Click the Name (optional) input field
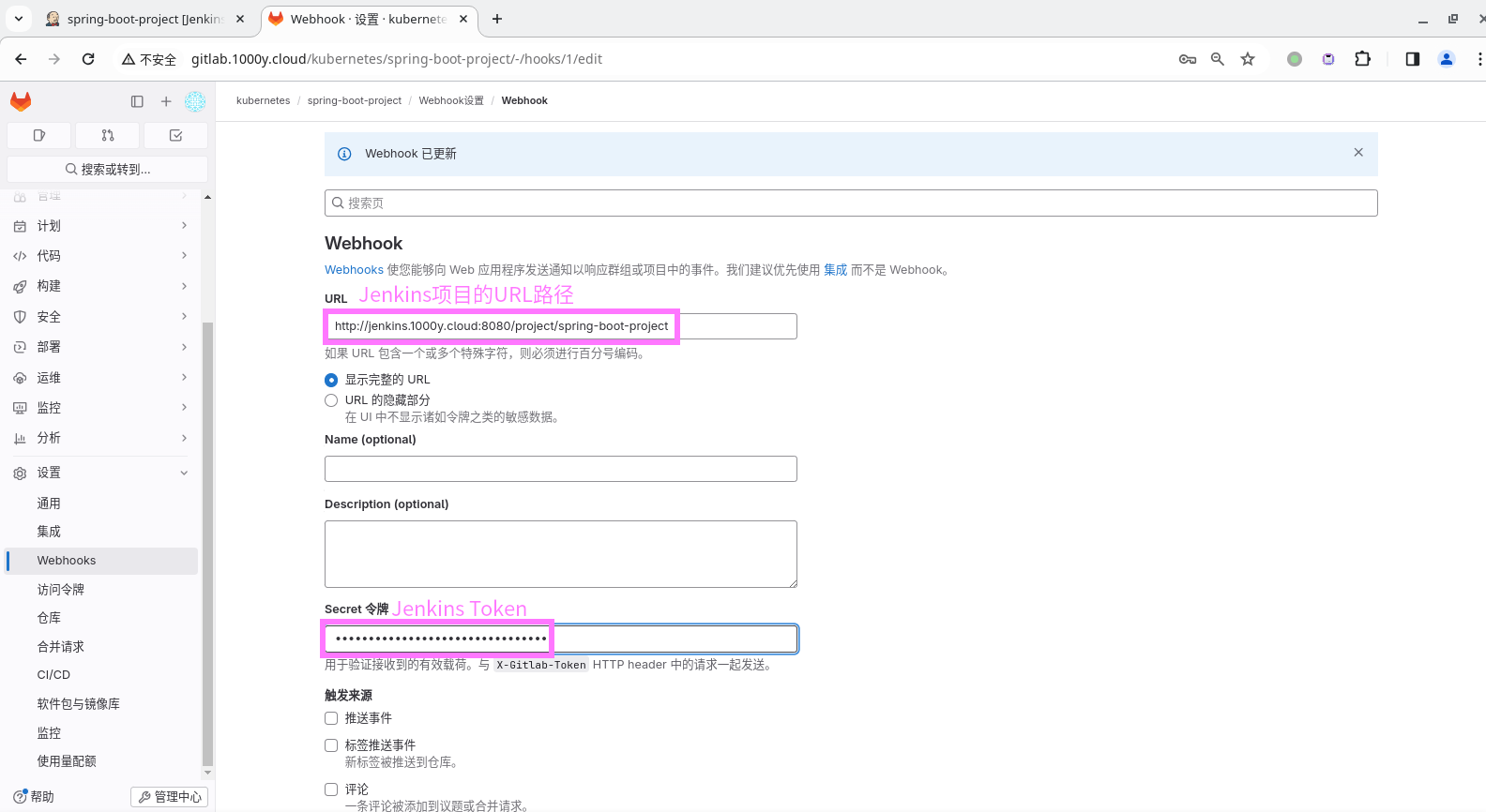The width and height of the screenshot is (1486, 812). [x=561, y=469]
